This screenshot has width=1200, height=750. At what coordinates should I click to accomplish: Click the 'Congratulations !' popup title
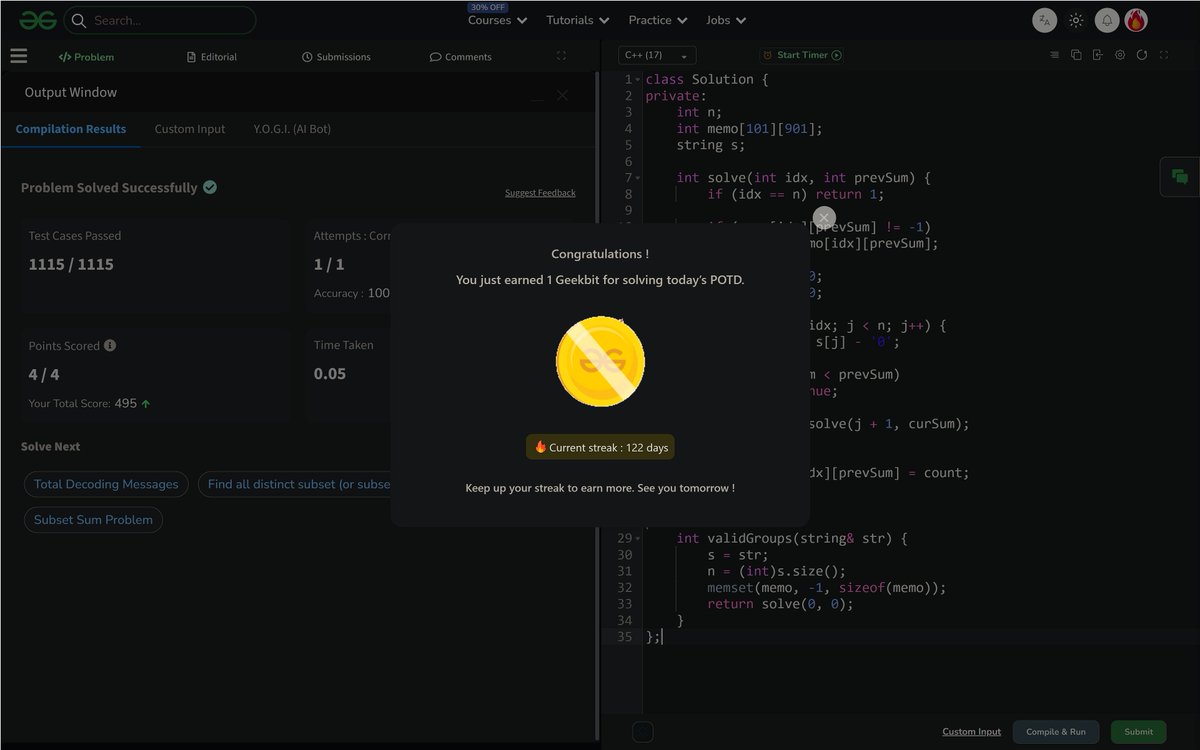coord(600,254)
